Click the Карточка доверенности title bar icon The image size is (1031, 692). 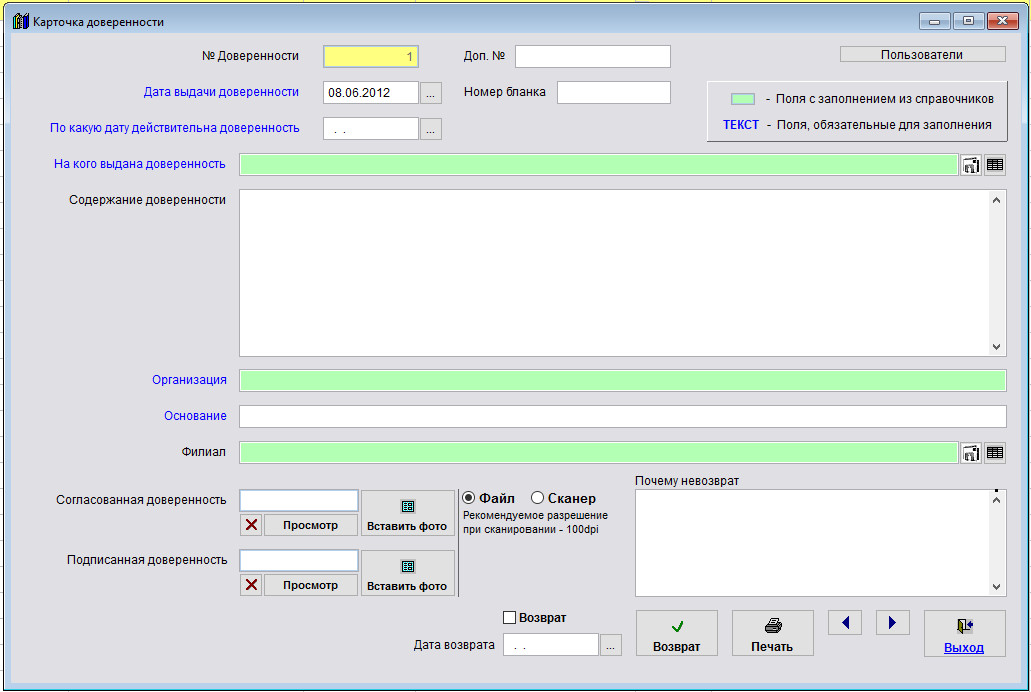20,22
